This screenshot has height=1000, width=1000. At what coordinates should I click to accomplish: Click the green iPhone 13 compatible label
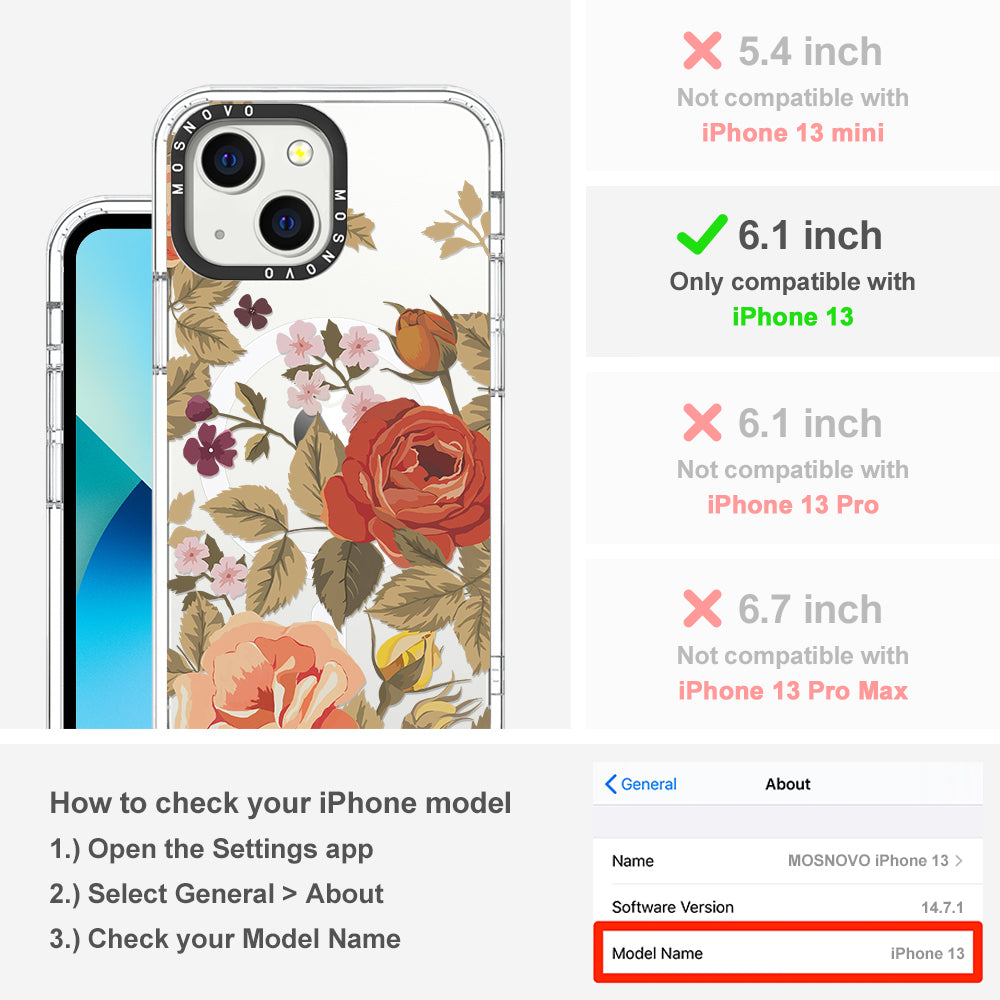click(x=793, y=317)
